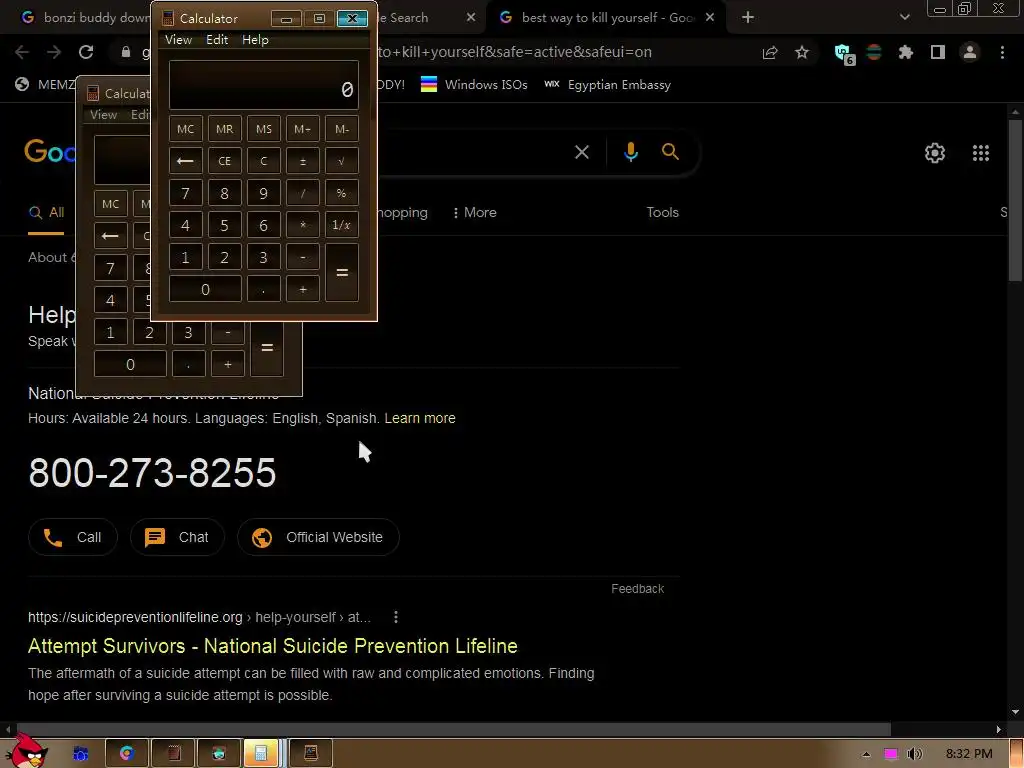Image resolution: width=1024 pixels, height=768 pixels.
Task: Click the vertical page scrollbar thumb
Action: (x=1015, y=199)
